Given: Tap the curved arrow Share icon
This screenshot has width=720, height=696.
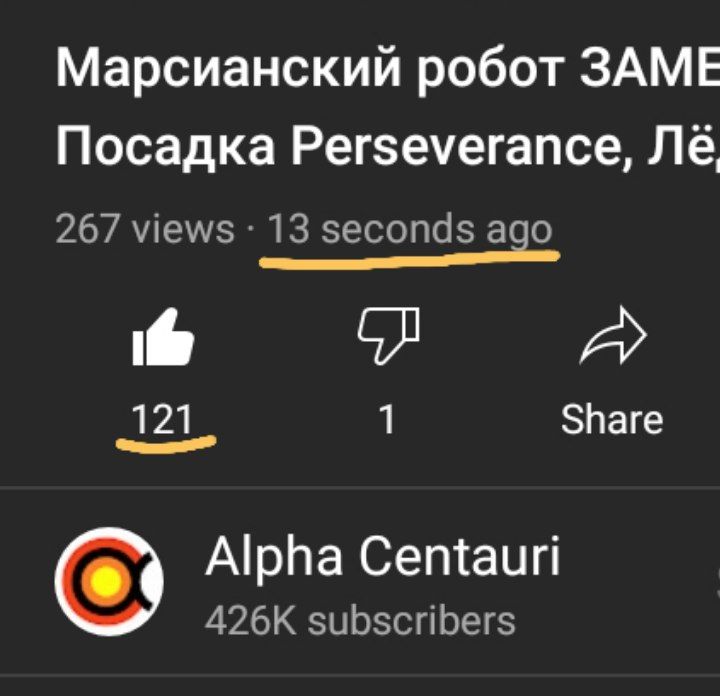Looking at the screenshot, I should pyautogui.click(x=613, y=335).
